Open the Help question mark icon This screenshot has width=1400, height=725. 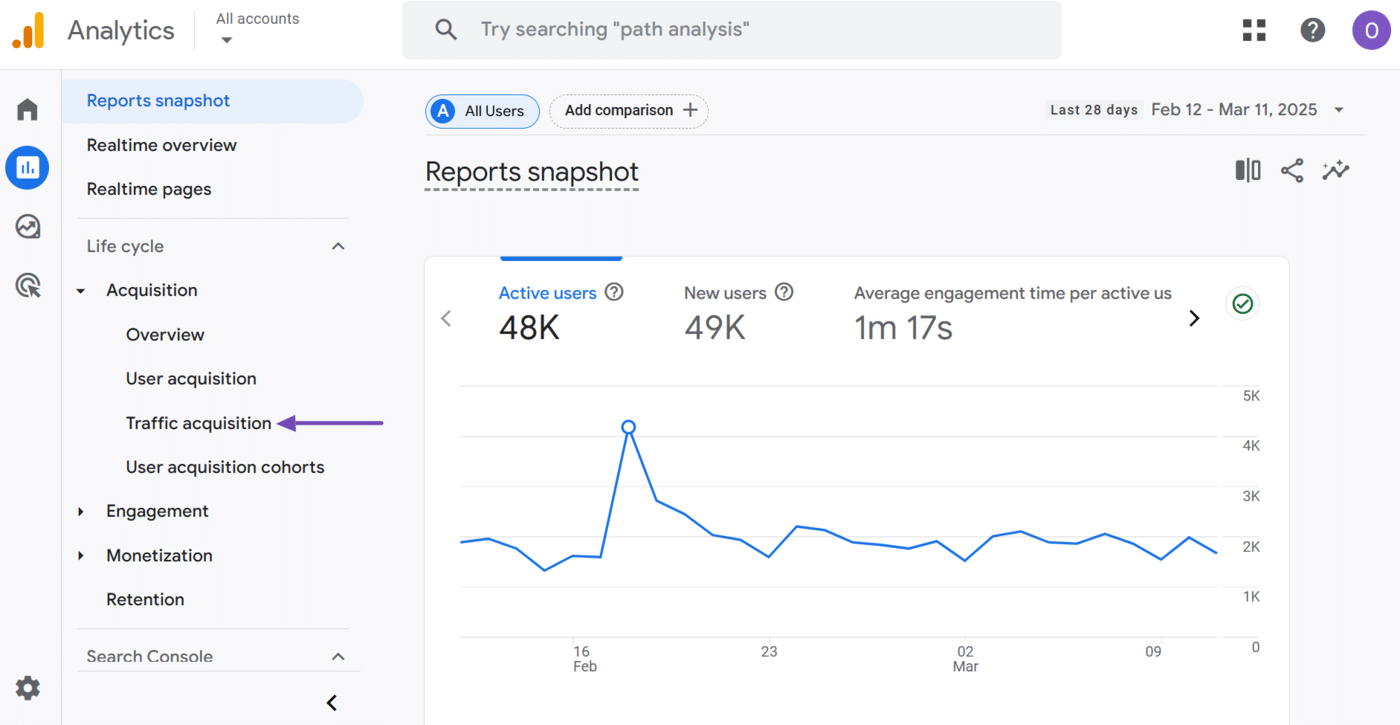click(1312, 30)
